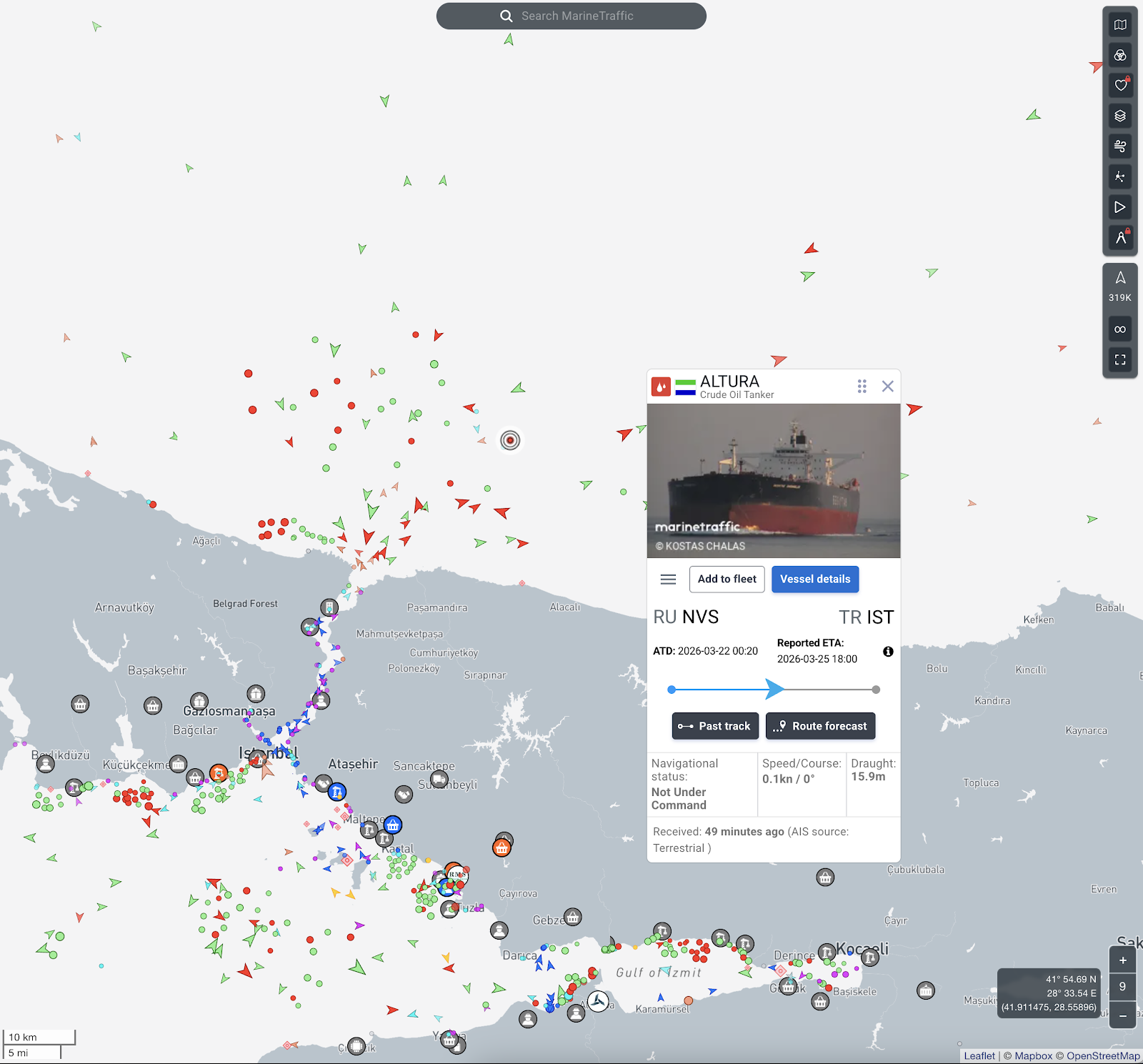Open the ALTURA ship photo
The image size is (1143, 1064).
pyautogui.click(x=774, y=481)
